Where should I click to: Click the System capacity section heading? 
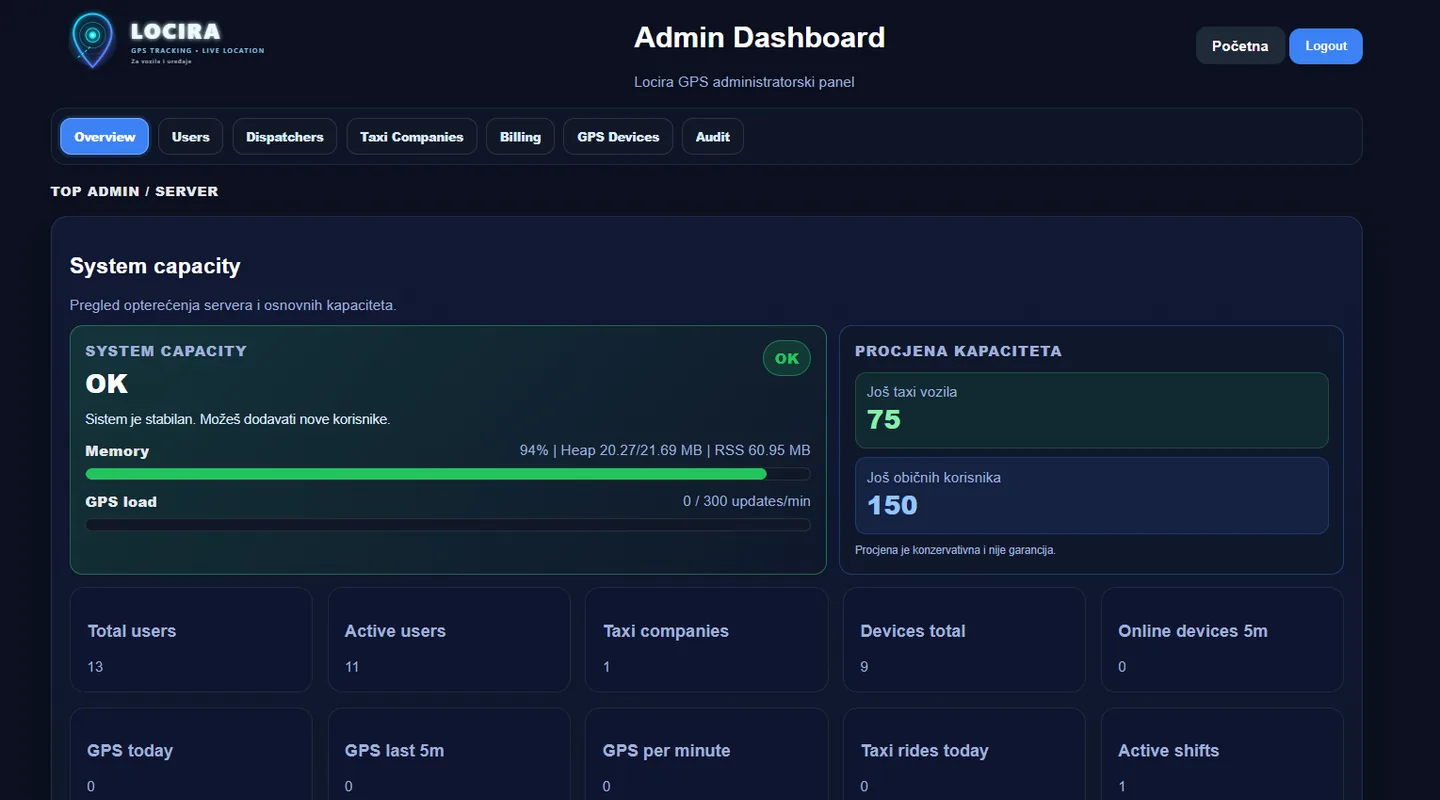coord(155,266)
